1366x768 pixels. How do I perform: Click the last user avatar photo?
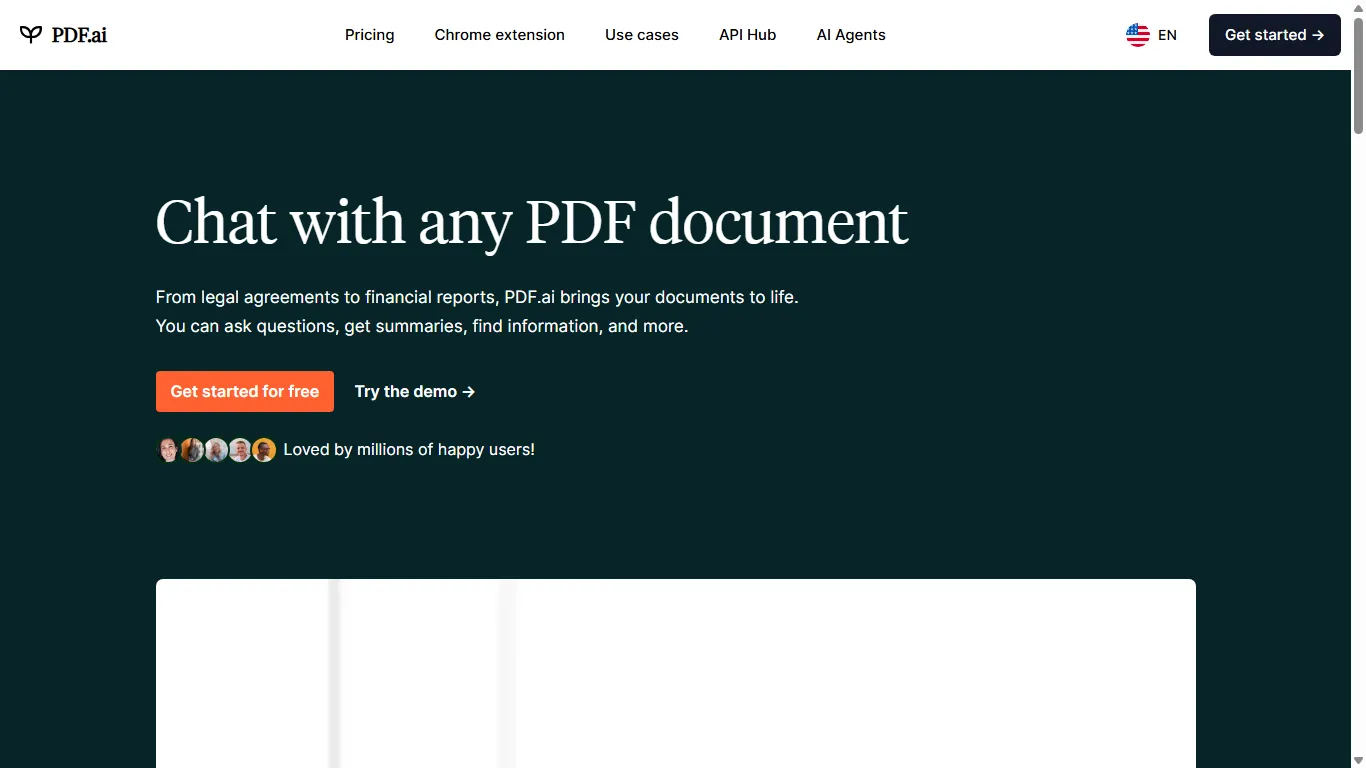click(263, 450)
